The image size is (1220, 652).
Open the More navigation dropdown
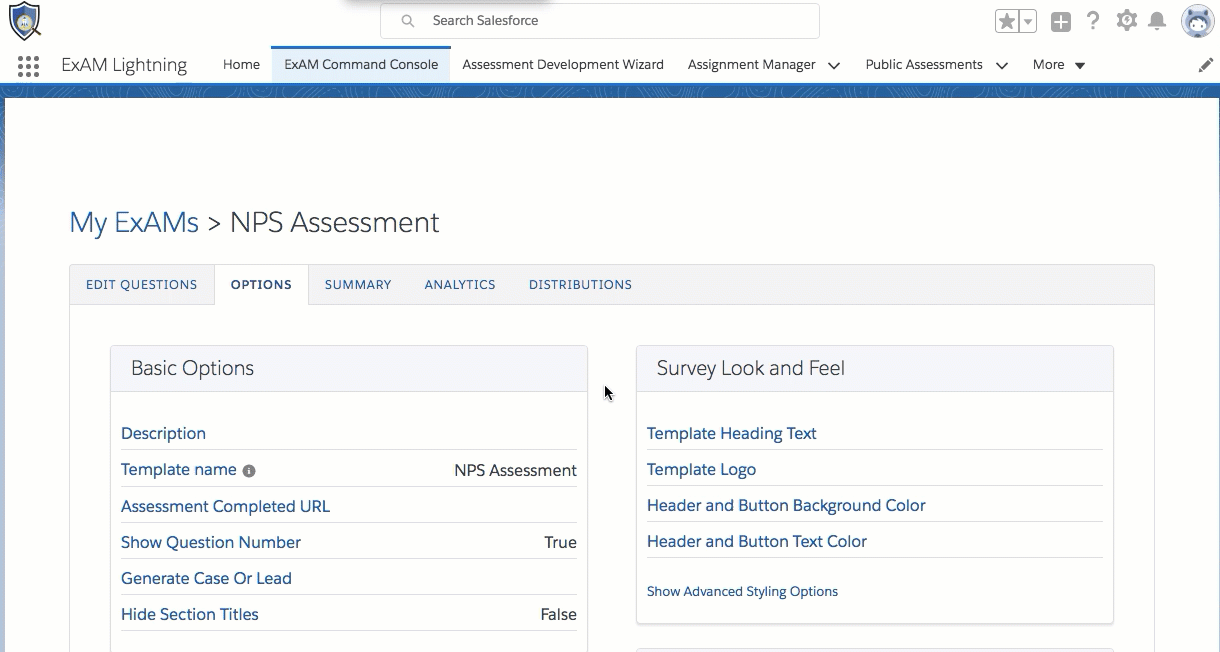click(1059, 65)
